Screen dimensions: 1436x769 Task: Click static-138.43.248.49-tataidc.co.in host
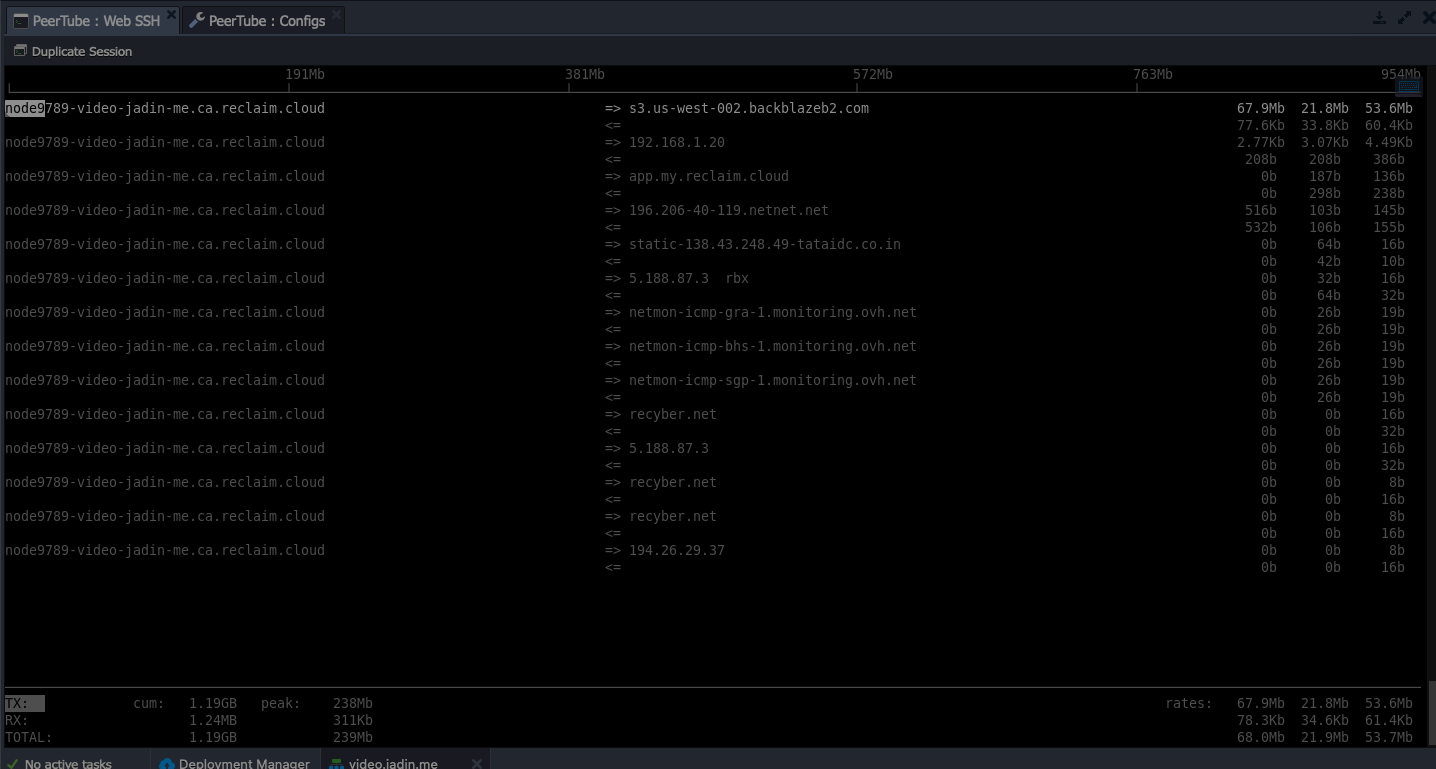click(x=765, y=244)
